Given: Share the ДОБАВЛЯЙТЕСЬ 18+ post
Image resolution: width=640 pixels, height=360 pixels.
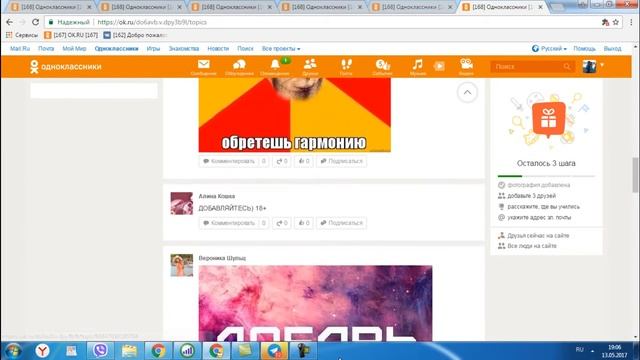Looking at the screenshot, I should point(282,223).
